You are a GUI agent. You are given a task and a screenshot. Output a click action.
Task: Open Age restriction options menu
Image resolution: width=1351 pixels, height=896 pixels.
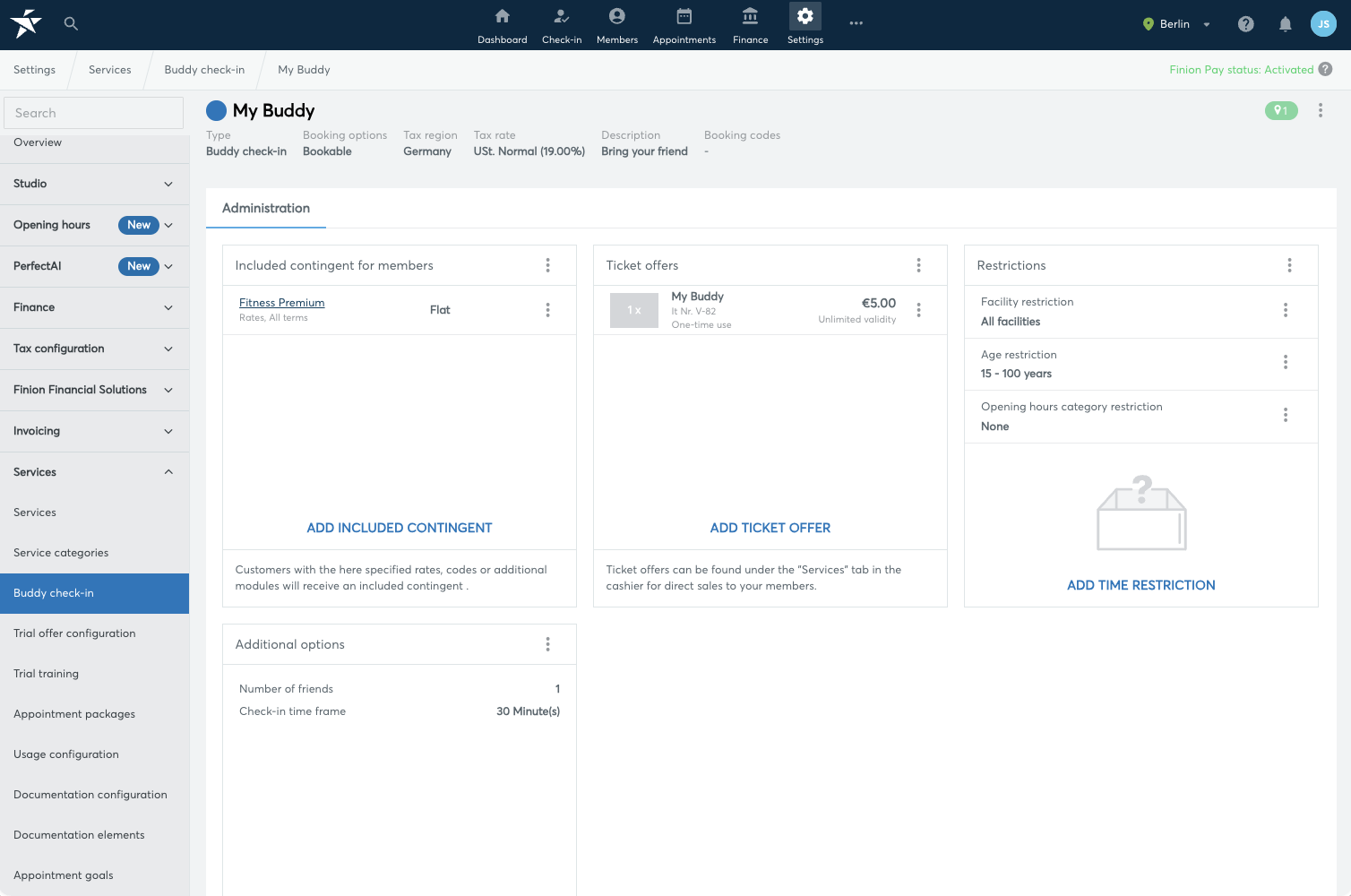pos(1285,362)
